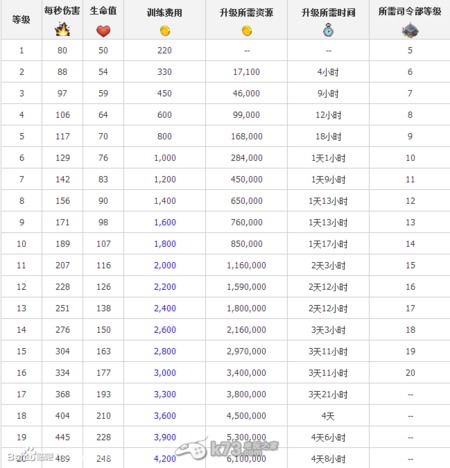
Task: Open the blue 1,800 training cost link
Action: pos(165,244)
